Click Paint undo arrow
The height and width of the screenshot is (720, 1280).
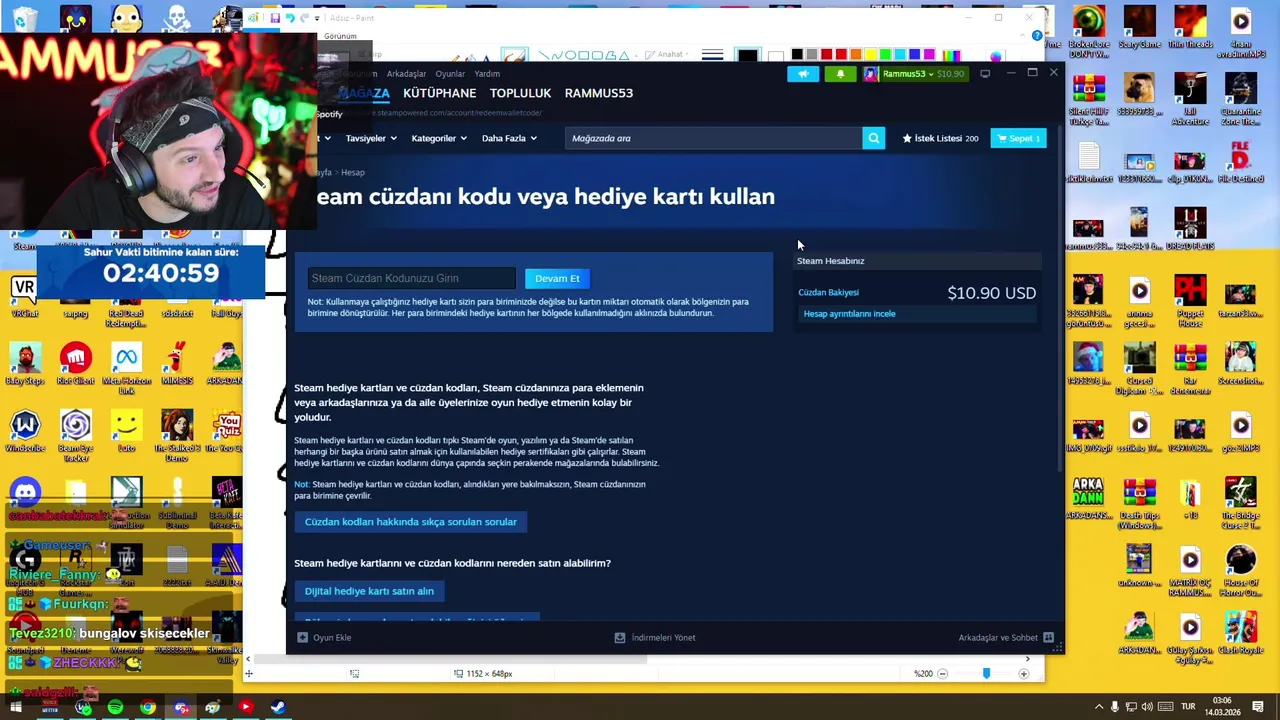pyautogui.click(x=289, y=18)
